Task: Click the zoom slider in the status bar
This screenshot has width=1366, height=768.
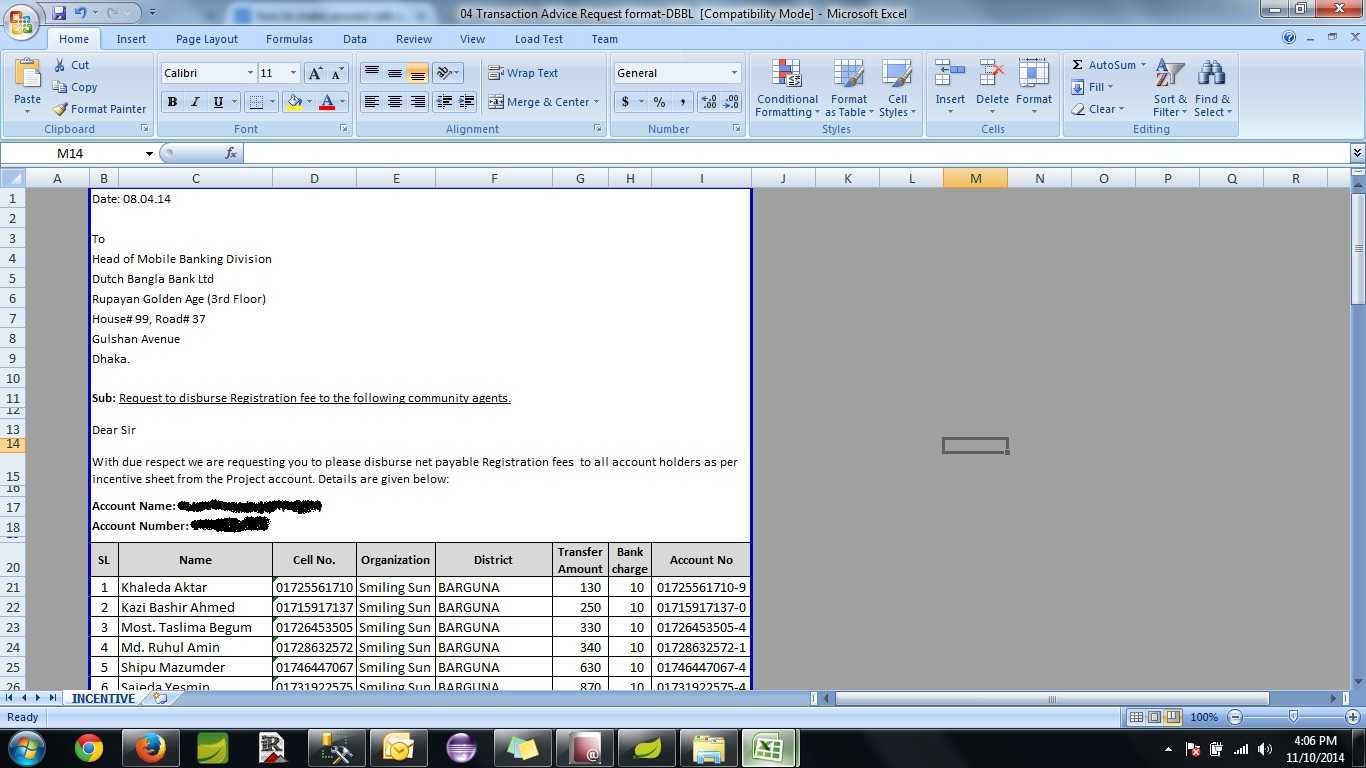Action: coord(1294,717)
